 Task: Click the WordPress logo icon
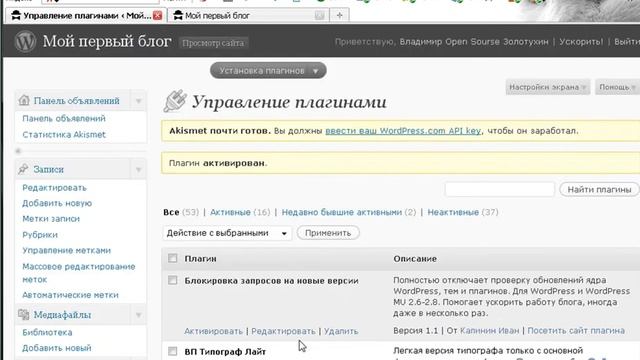25,41
